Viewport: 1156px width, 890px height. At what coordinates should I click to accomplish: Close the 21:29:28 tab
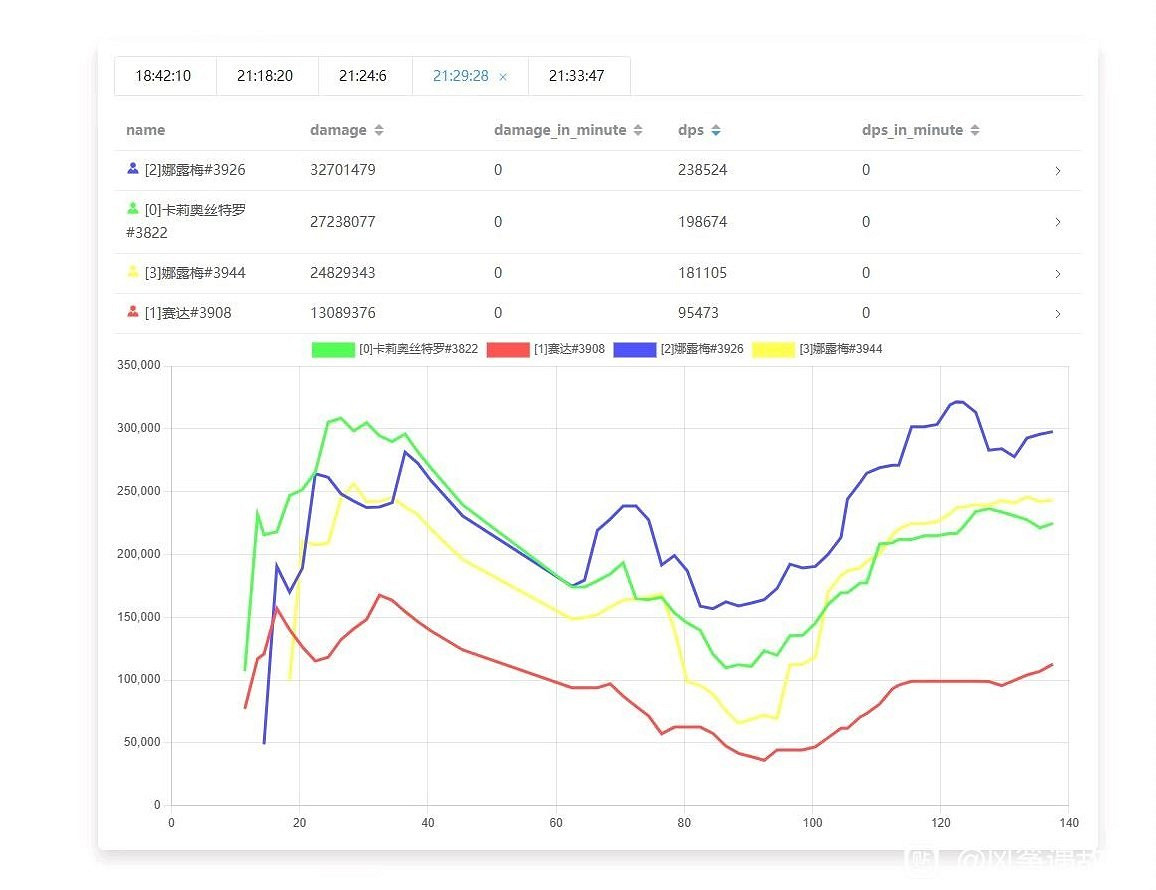click(503, 77)
